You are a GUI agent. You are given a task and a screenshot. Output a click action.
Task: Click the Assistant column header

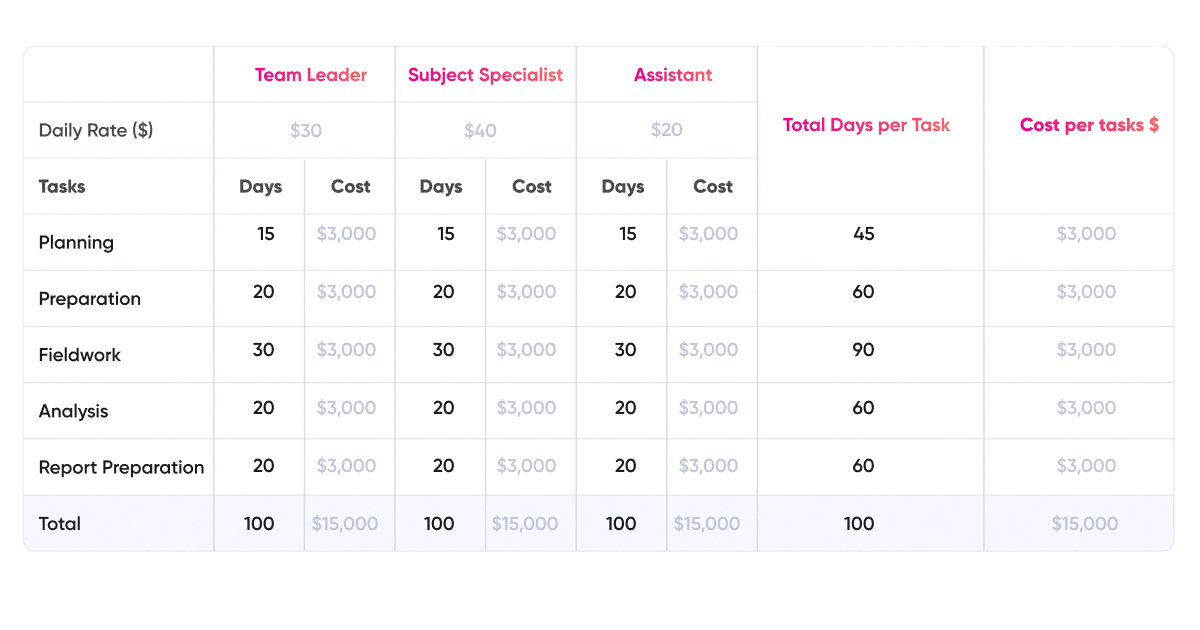(x=673, y=75)
